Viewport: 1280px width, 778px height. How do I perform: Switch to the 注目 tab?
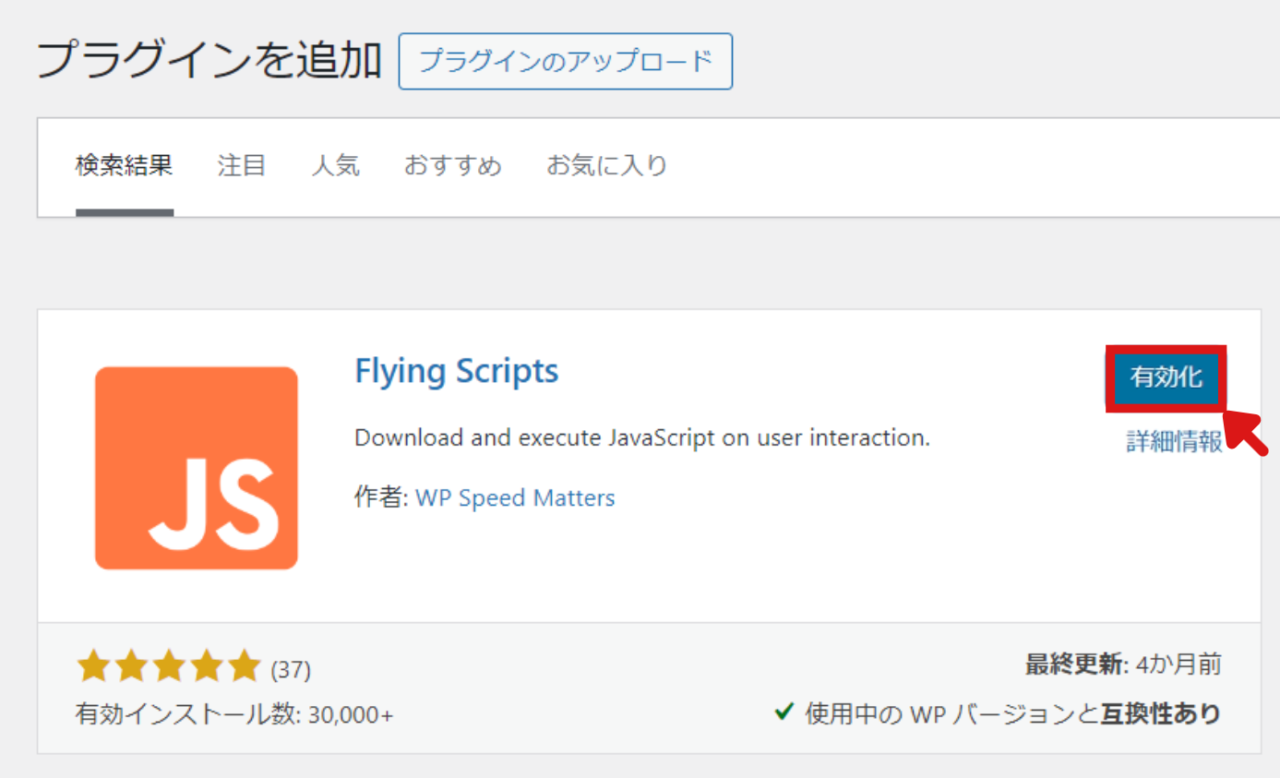click(x=241, y=165)
